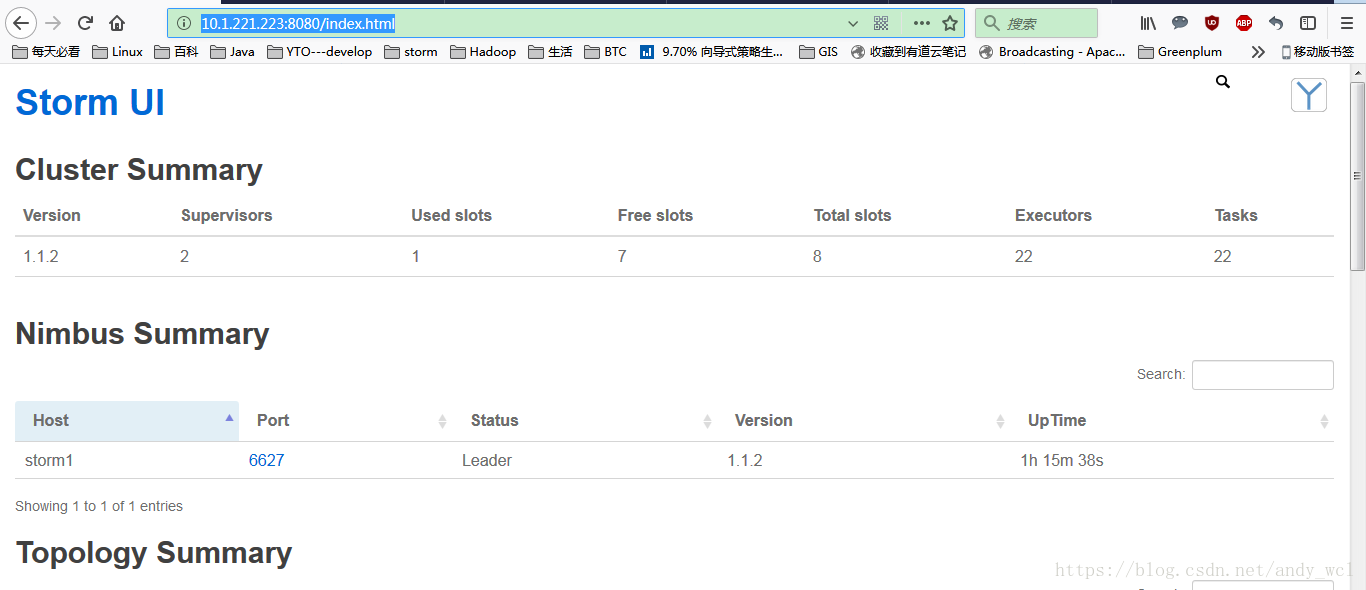This screenshot has width=1366, height=590.
Task: Click the Y logo icon at top right
Action: 1309,95
